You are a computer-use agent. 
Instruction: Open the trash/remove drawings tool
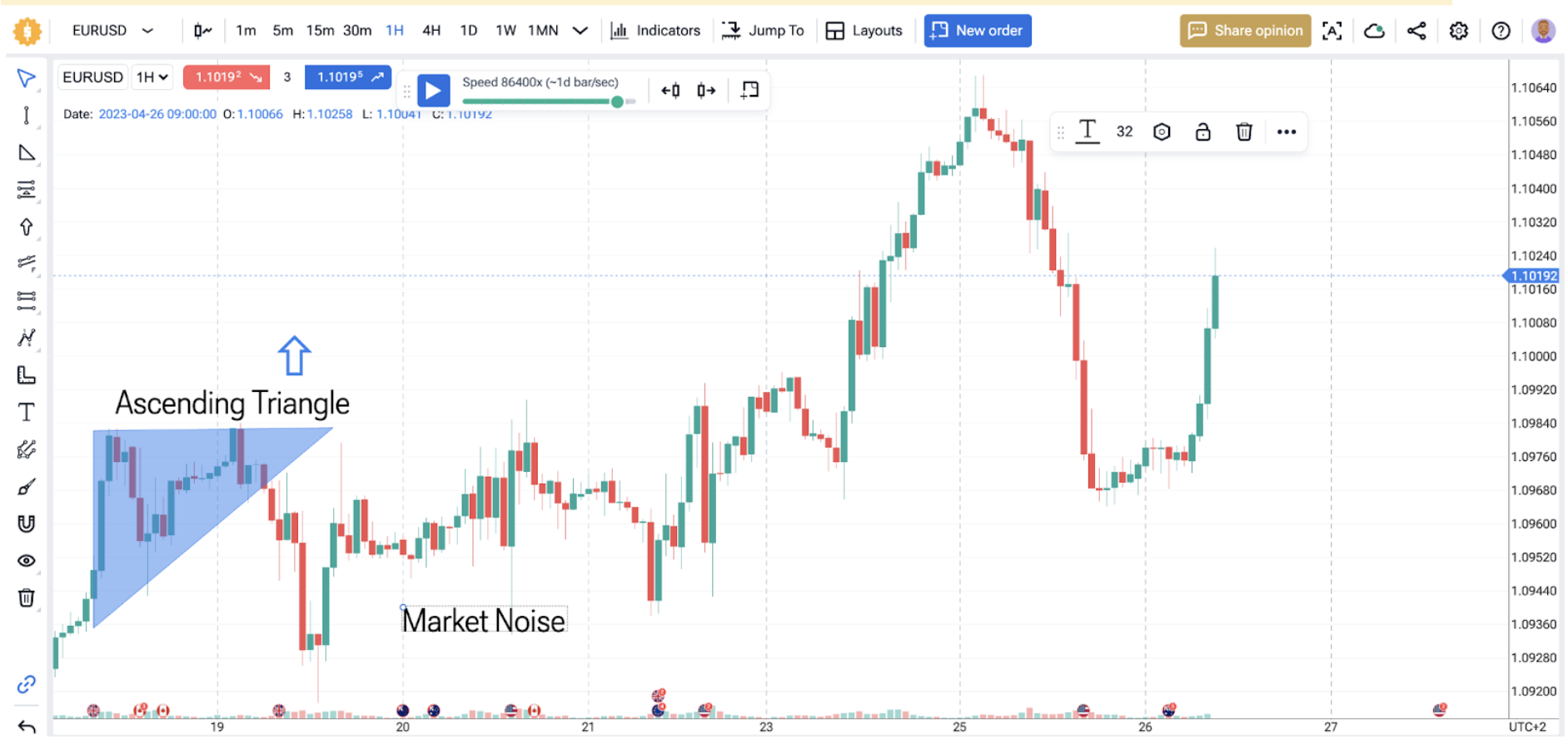pyautogui.click(x=26, y=598)
